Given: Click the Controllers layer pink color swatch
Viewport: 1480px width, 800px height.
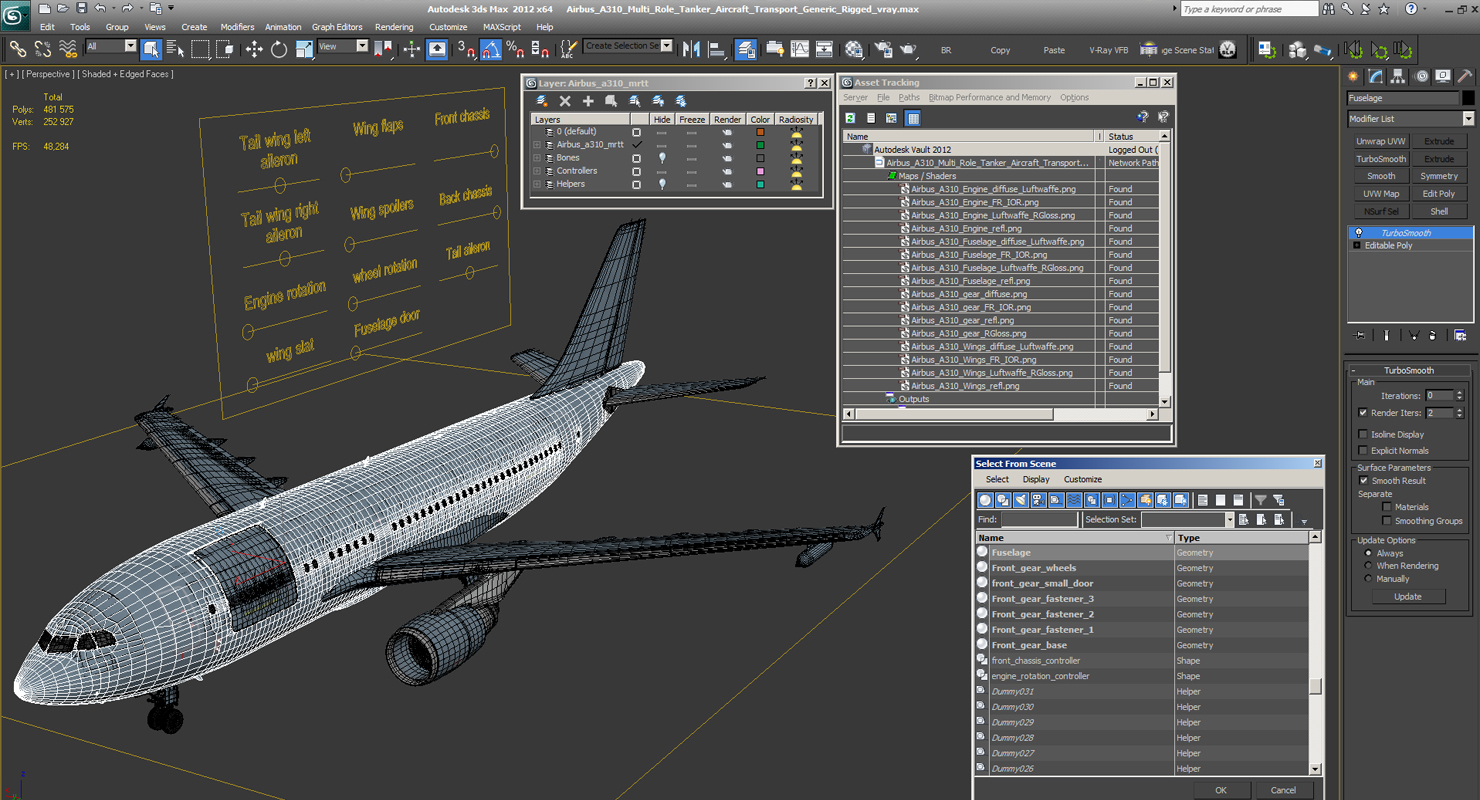Looking at the screenshot, I should pos(760,171).
